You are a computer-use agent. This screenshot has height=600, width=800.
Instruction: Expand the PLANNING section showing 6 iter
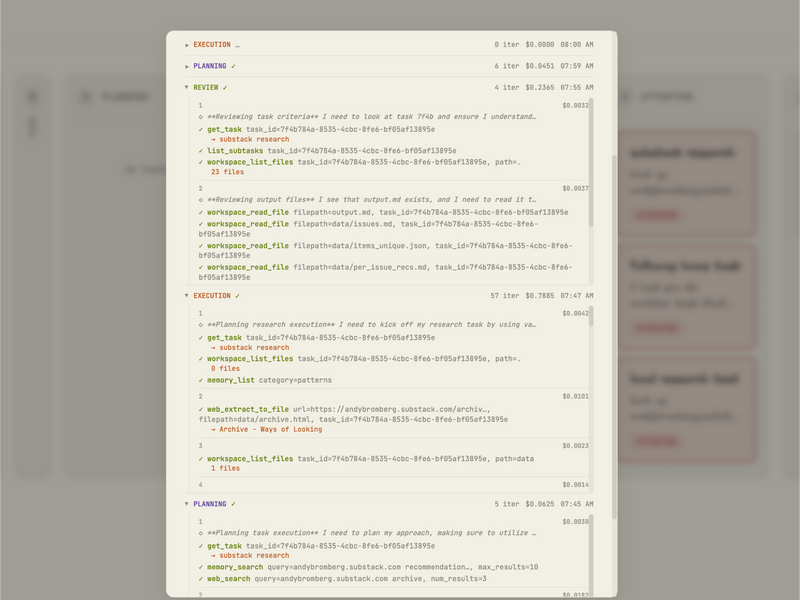pyautogui.click(x=187, y=66)
